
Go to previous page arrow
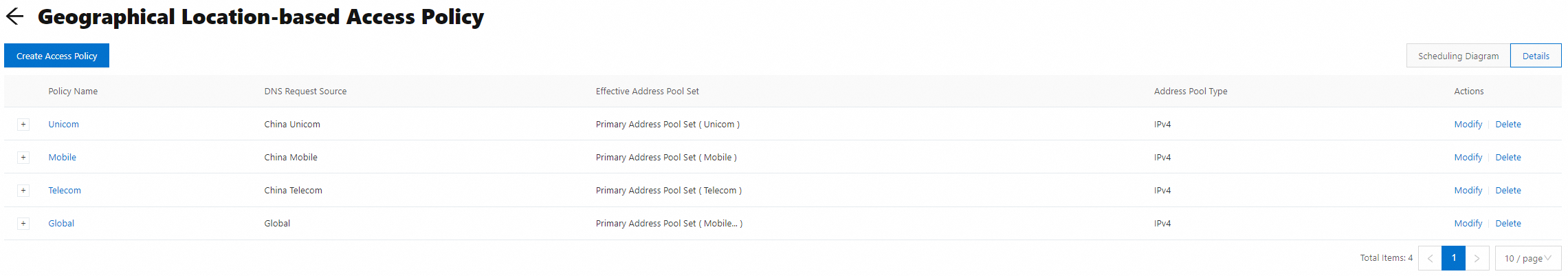(x=1430, y=258)
